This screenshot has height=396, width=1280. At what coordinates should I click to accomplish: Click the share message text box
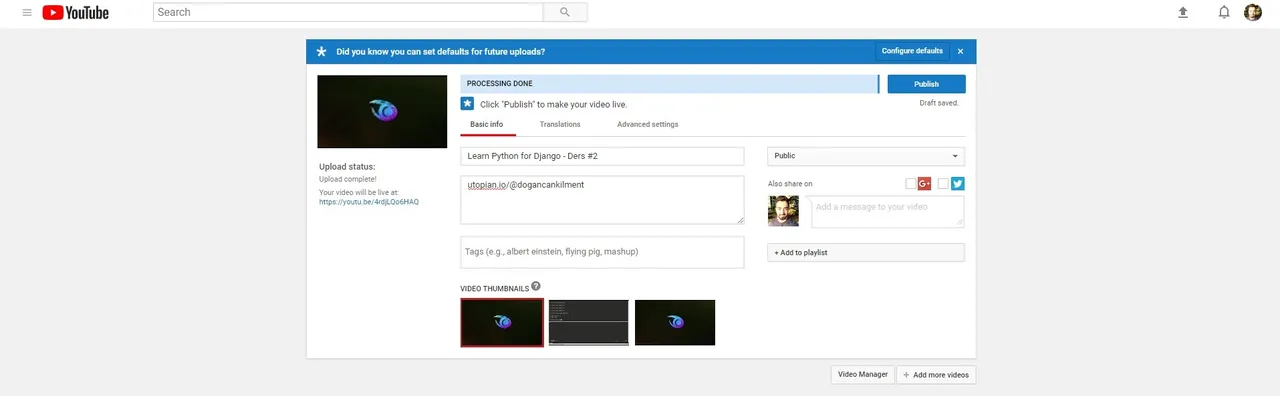coord(887,211)
